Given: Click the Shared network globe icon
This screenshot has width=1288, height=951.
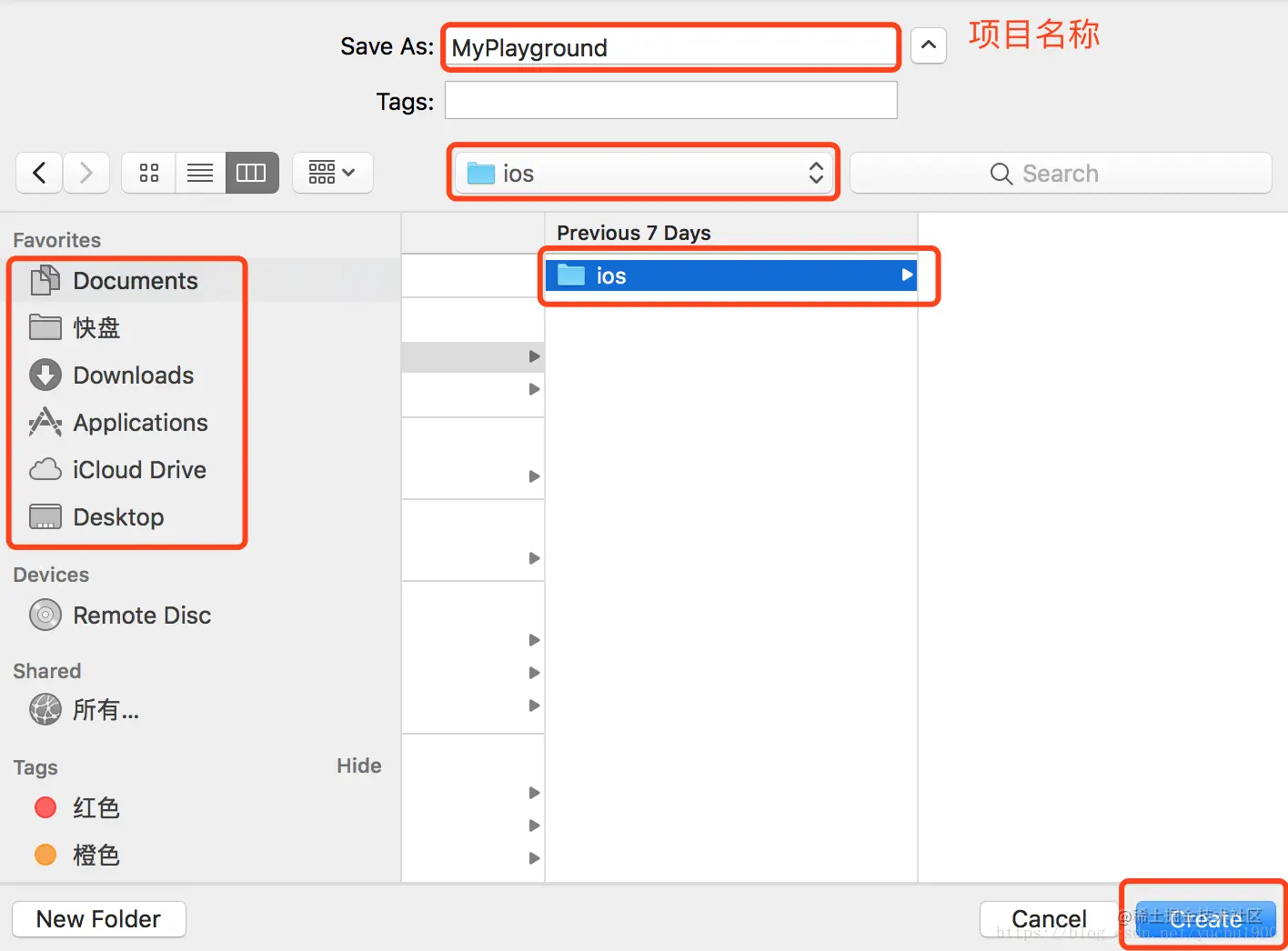Looking at the screenshot, I should tap(45, 709).
